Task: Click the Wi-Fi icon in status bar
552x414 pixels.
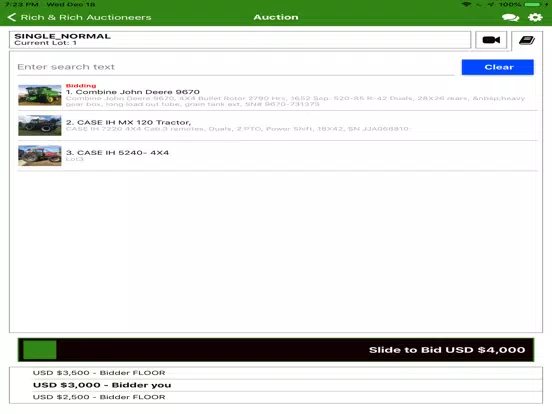Action: 466,5
